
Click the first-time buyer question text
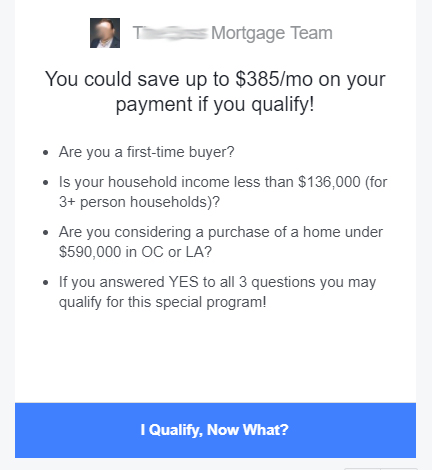[147, 152]
